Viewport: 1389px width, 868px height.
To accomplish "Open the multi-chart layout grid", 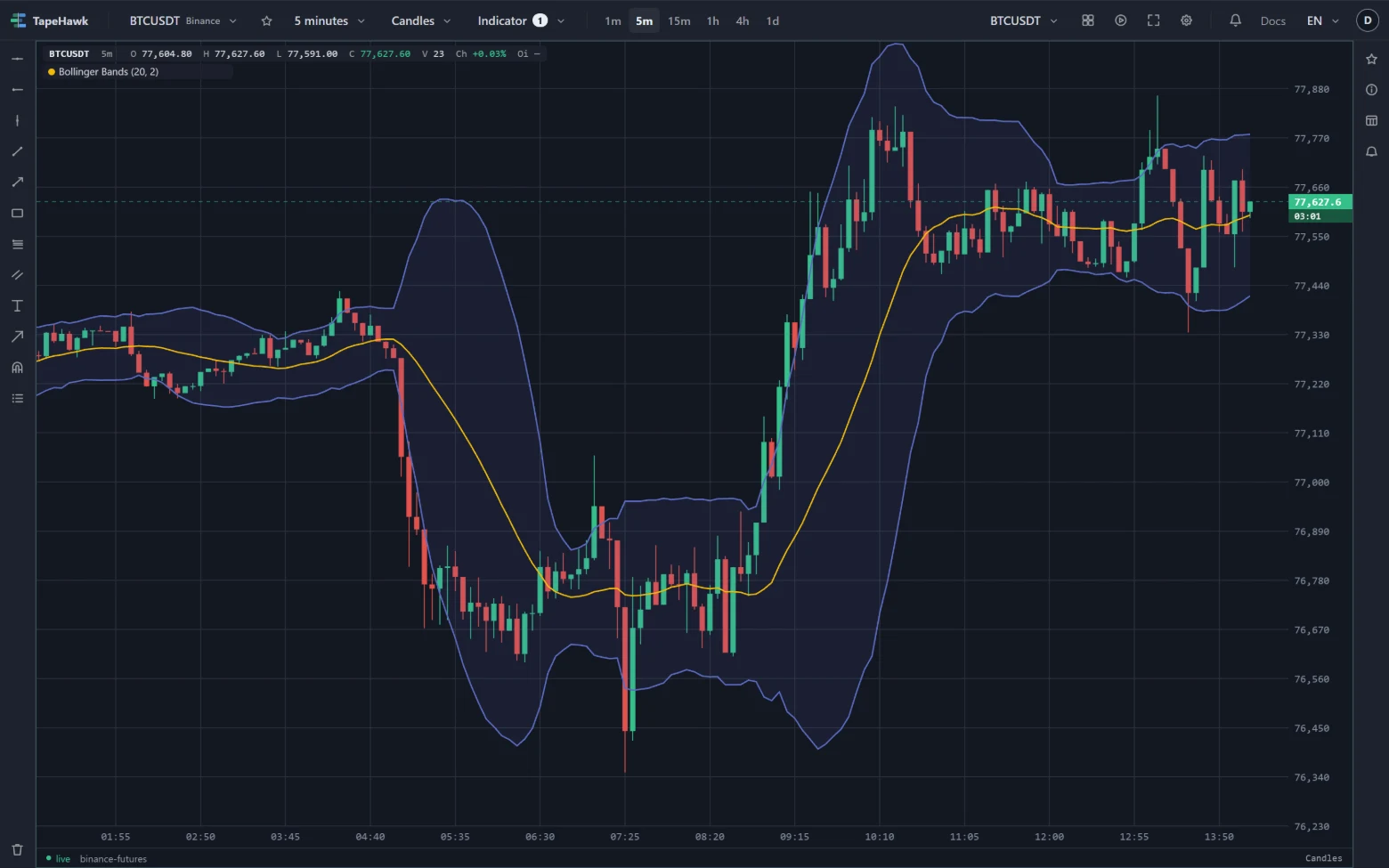I will (1087, 20).
